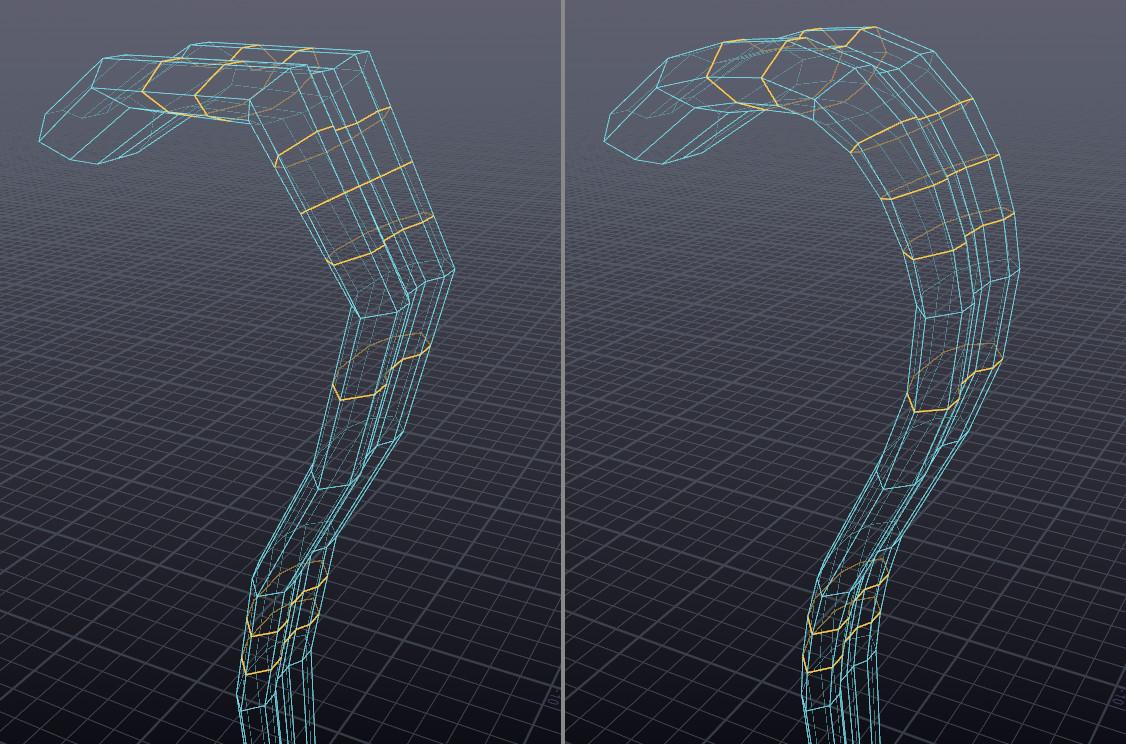Select the blunt tip of the right curved mesh
1126x744 pixels.
[x=636, y=132]
